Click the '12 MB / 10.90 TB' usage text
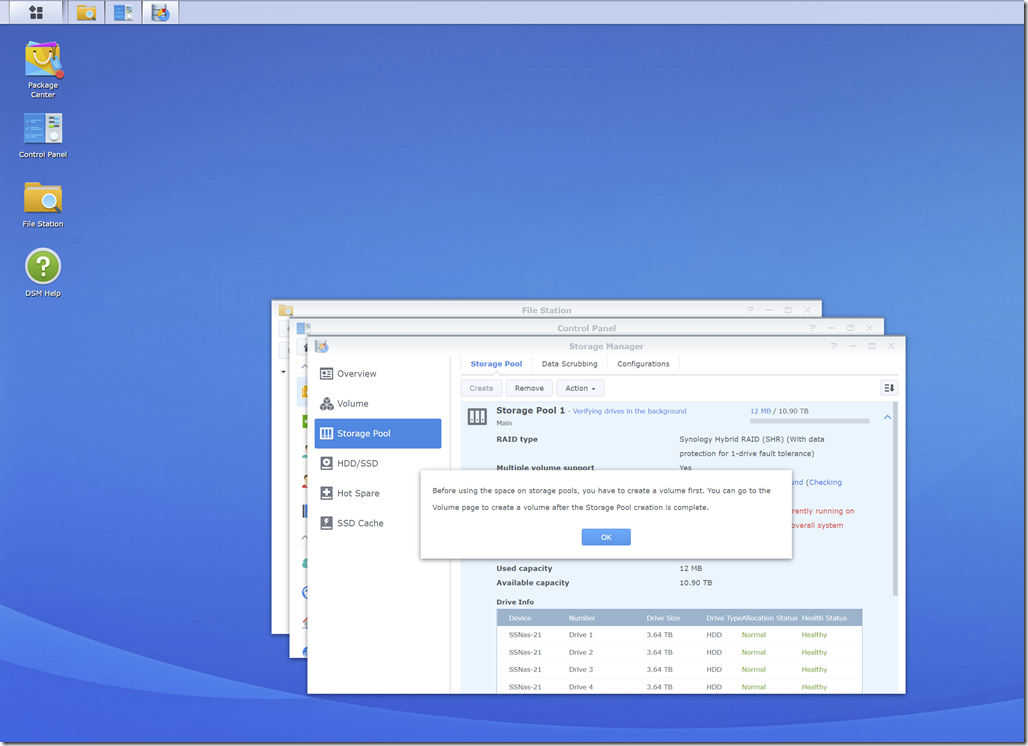 click(779, 411)
